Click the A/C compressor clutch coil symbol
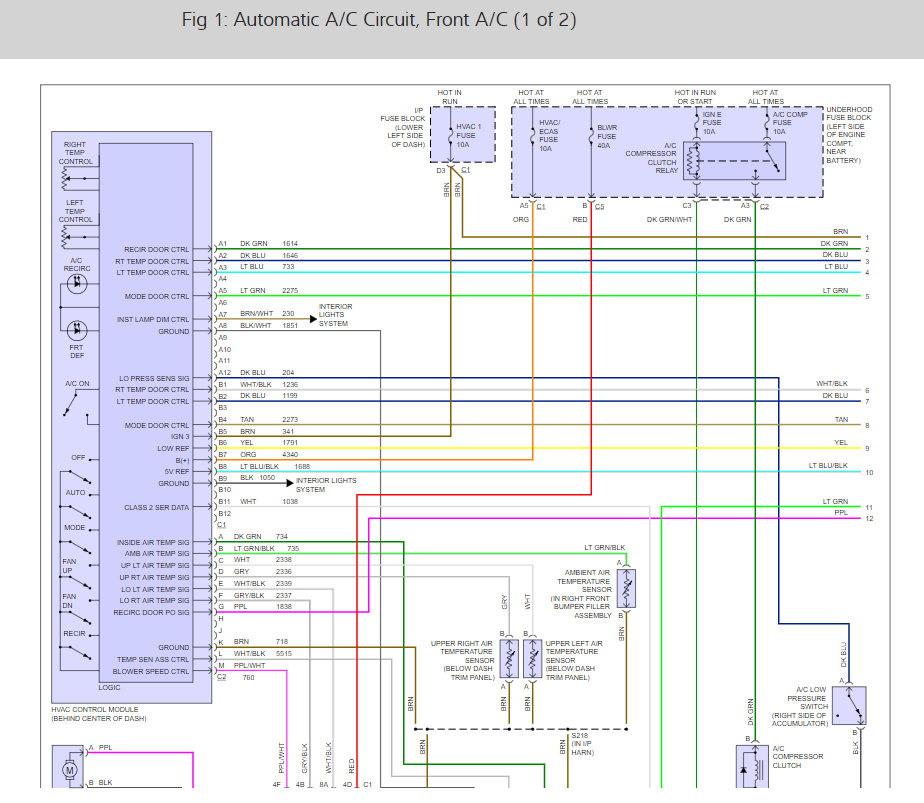924x803 pixels. click(x=752, y=767)
